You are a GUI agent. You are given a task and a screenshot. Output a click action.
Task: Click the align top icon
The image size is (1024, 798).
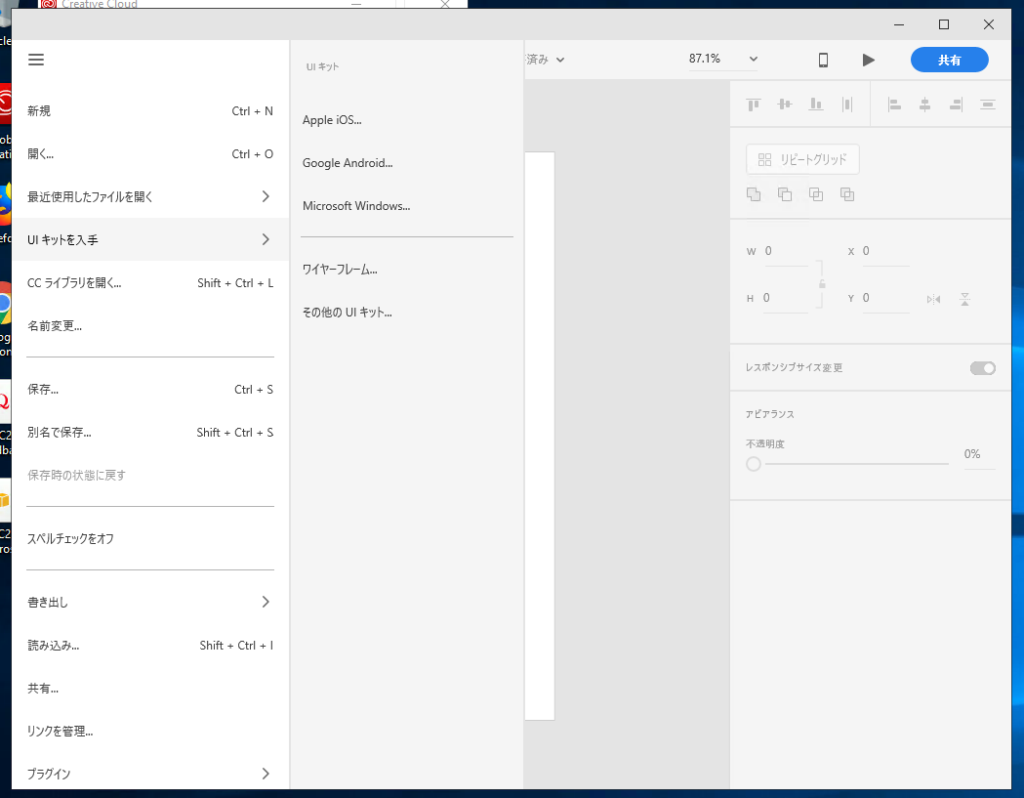754,104
